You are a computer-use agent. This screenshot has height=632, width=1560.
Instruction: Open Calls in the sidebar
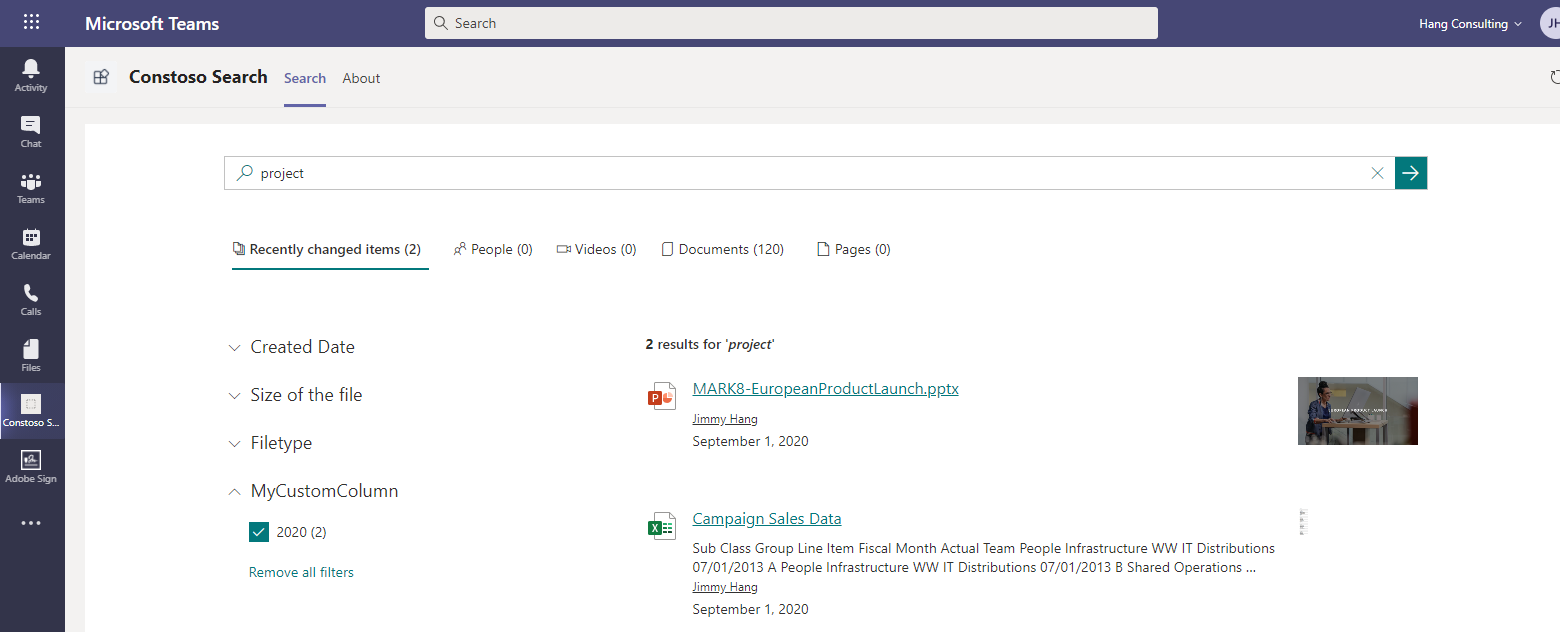pos(31,299)
